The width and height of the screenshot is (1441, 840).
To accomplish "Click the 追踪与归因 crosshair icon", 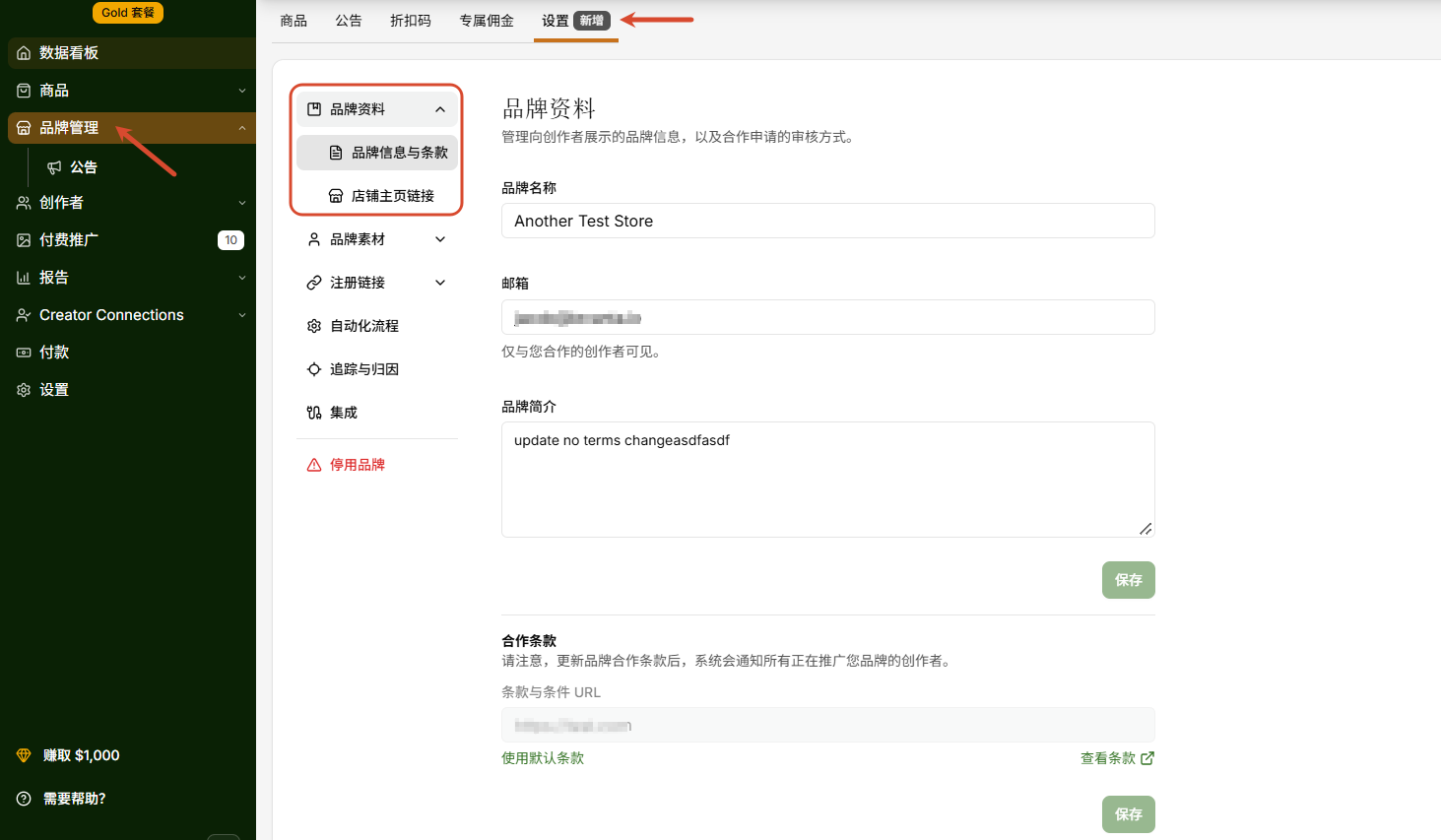I will tap(314, 369).
